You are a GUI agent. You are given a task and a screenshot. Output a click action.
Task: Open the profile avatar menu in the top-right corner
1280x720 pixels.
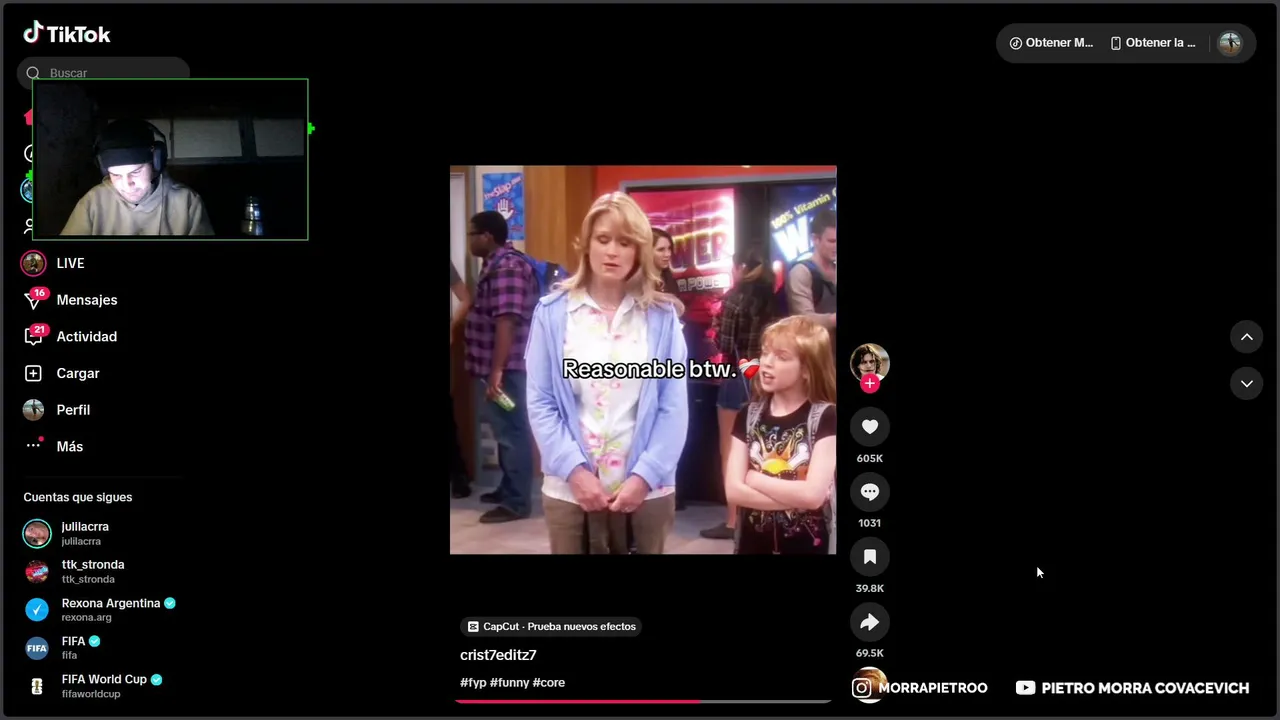coord(1230,43)
